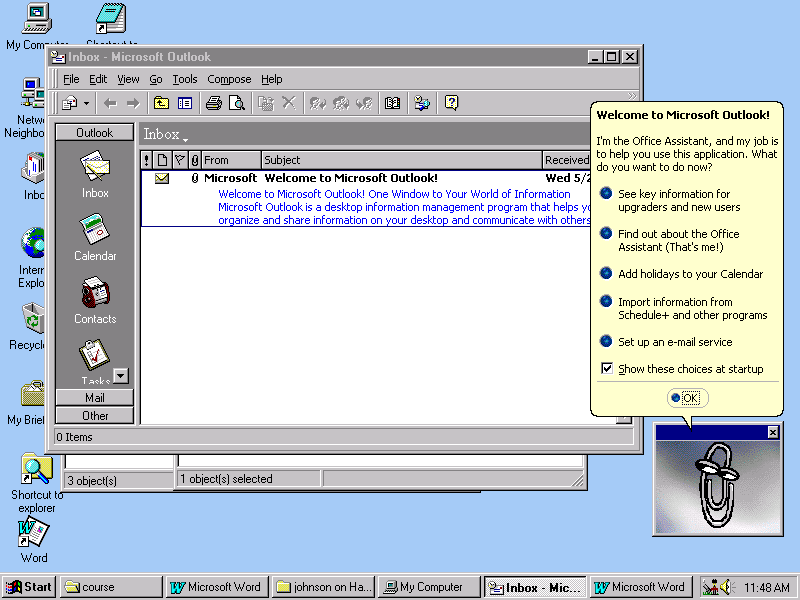The width and height of the screenshot is (800, 600).
Task: Choose See key information for upgraders
Action: click(x=672, y=201)
